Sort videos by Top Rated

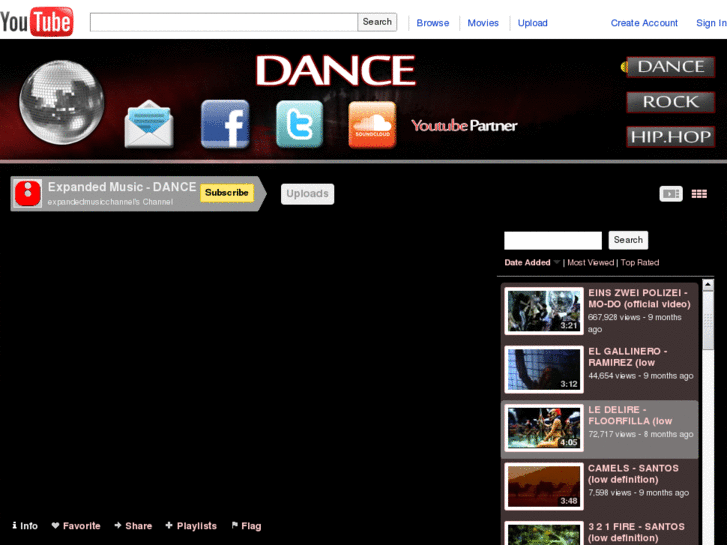click(x=640, y=263)
